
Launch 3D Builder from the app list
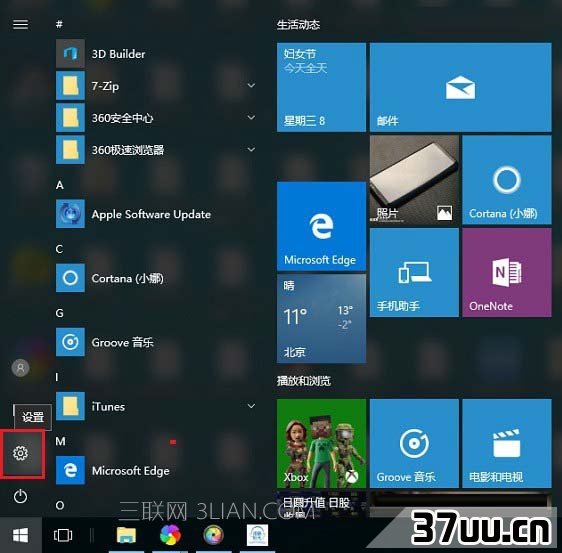tap(156, 54)
